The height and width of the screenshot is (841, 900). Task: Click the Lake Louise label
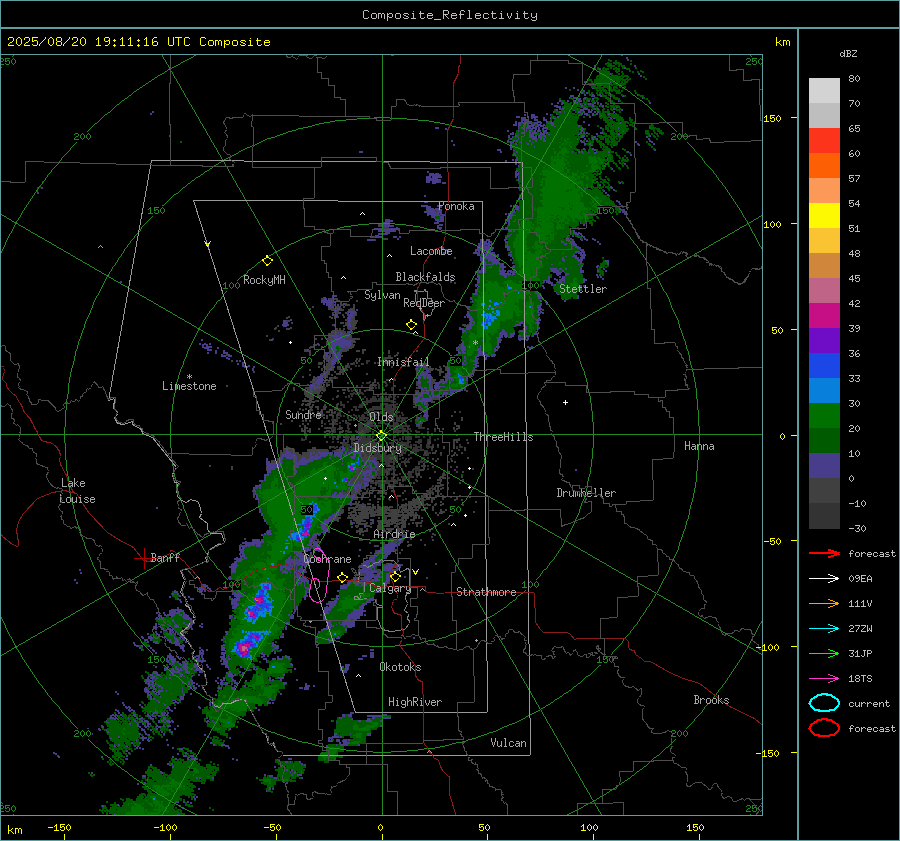coord(77,491)
